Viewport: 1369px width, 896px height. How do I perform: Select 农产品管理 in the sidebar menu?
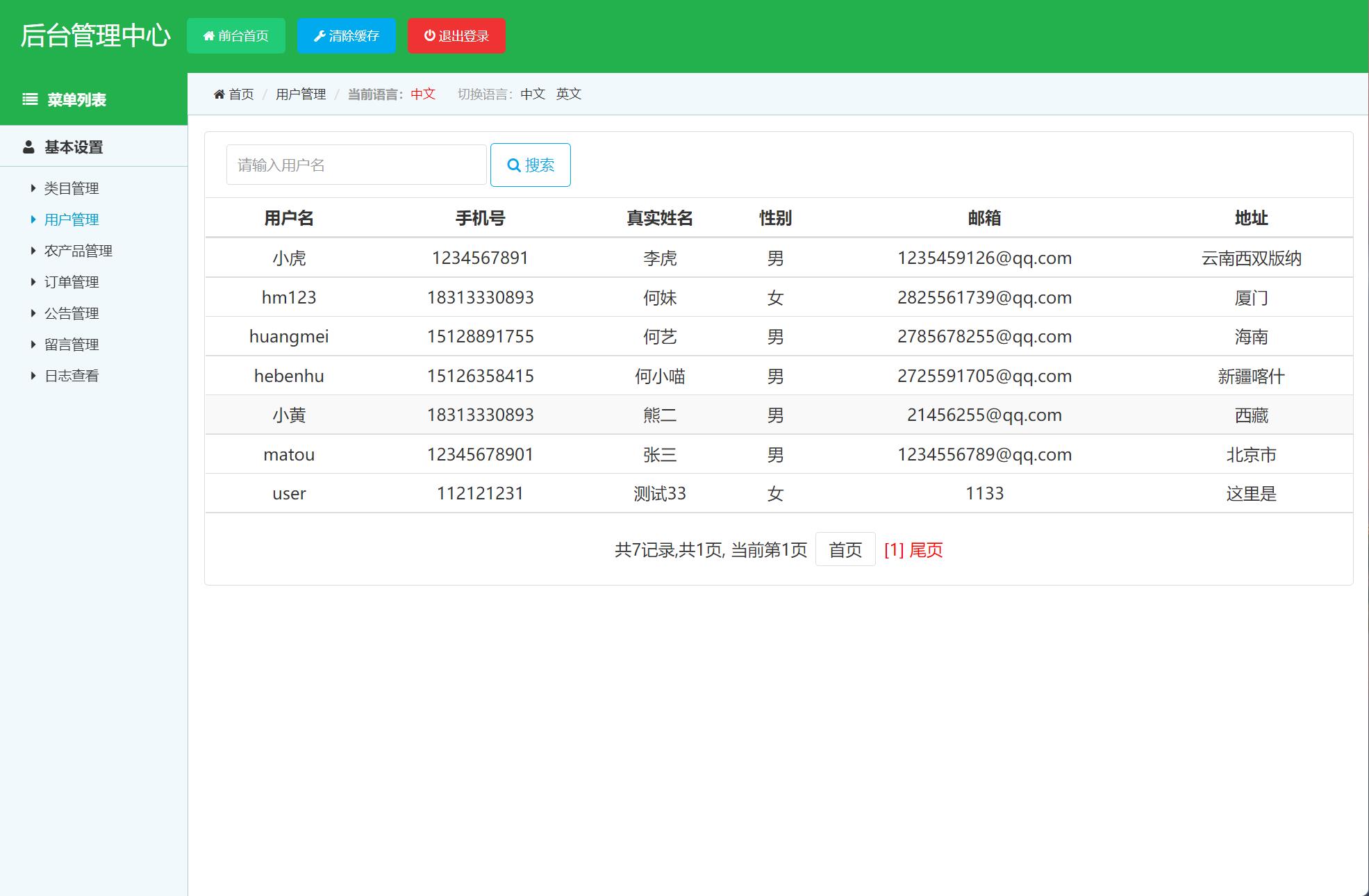click(x=78, y=250)
